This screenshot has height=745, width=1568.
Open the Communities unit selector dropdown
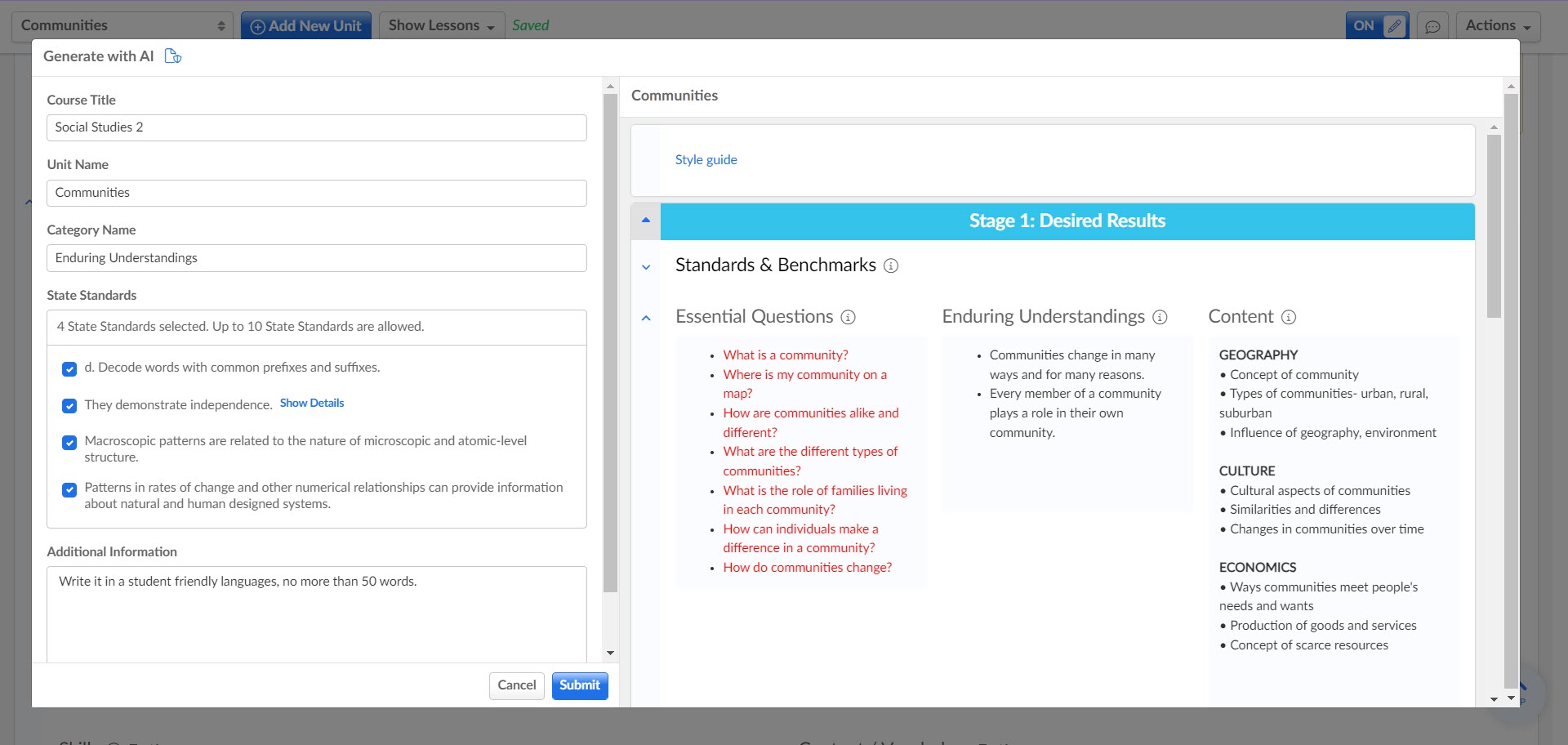point(122,26)
